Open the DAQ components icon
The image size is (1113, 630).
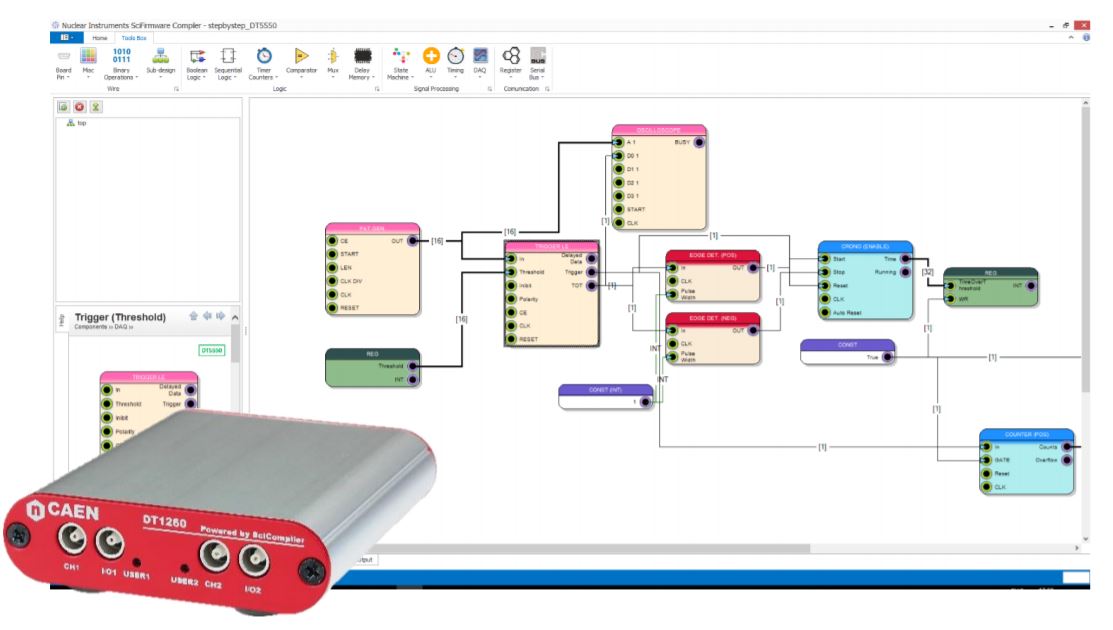click(x=480, y=60)
